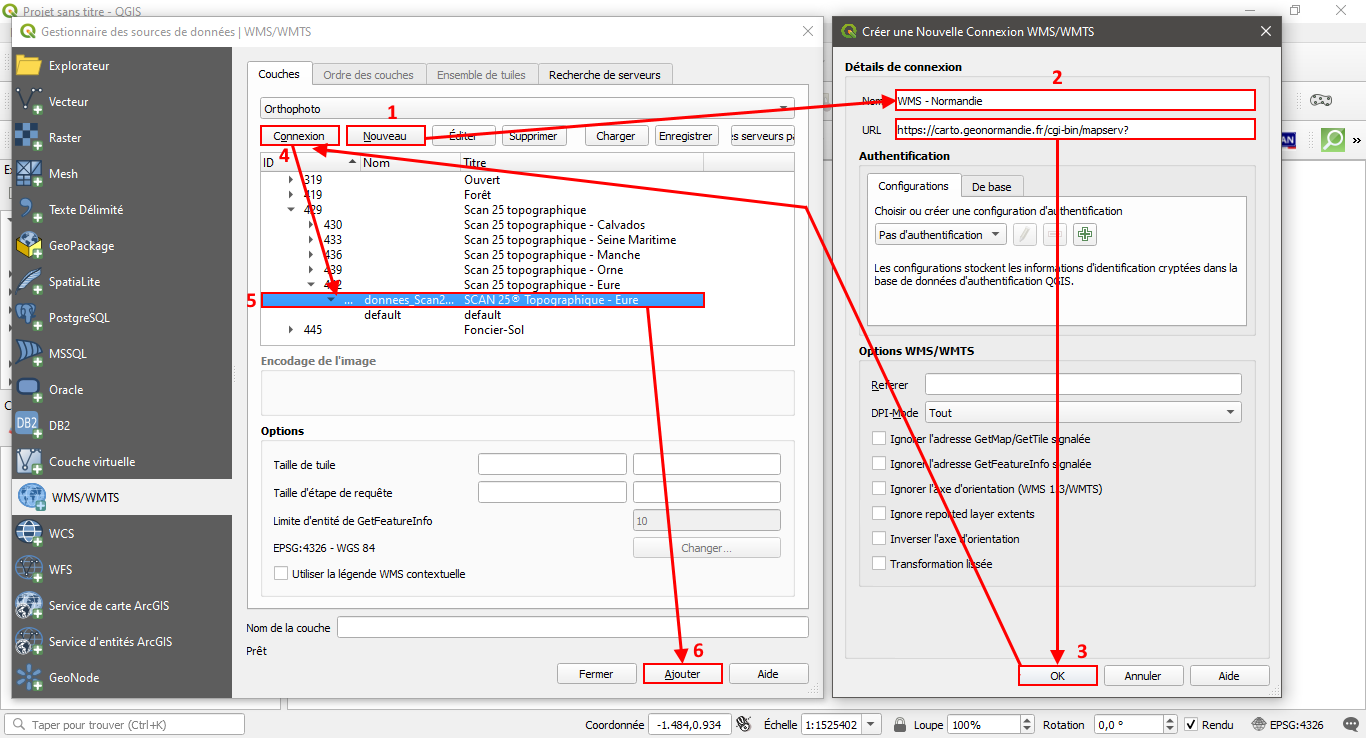Click the scale lock icon in status bar
The width and height of the screenshot is (1366, 738).
[x=900, y=725]
